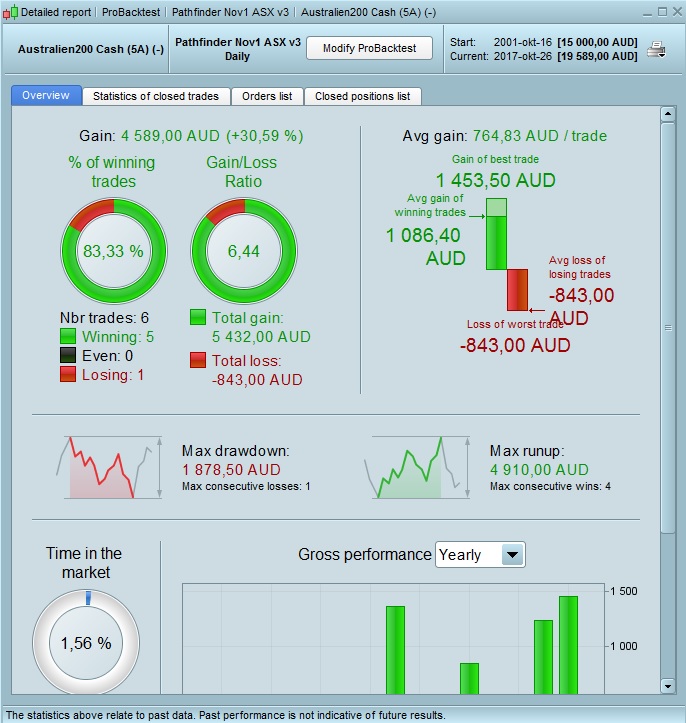This screenshot has height=723, width=686.
Task: Click the max drawdown chart thumbnail
Action: coord(109,467)
